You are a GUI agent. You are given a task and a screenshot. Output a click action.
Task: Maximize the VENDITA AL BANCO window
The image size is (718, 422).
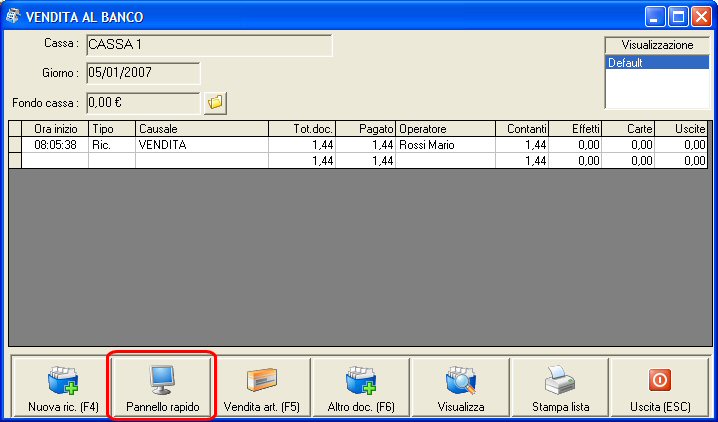tap(678, 17)
